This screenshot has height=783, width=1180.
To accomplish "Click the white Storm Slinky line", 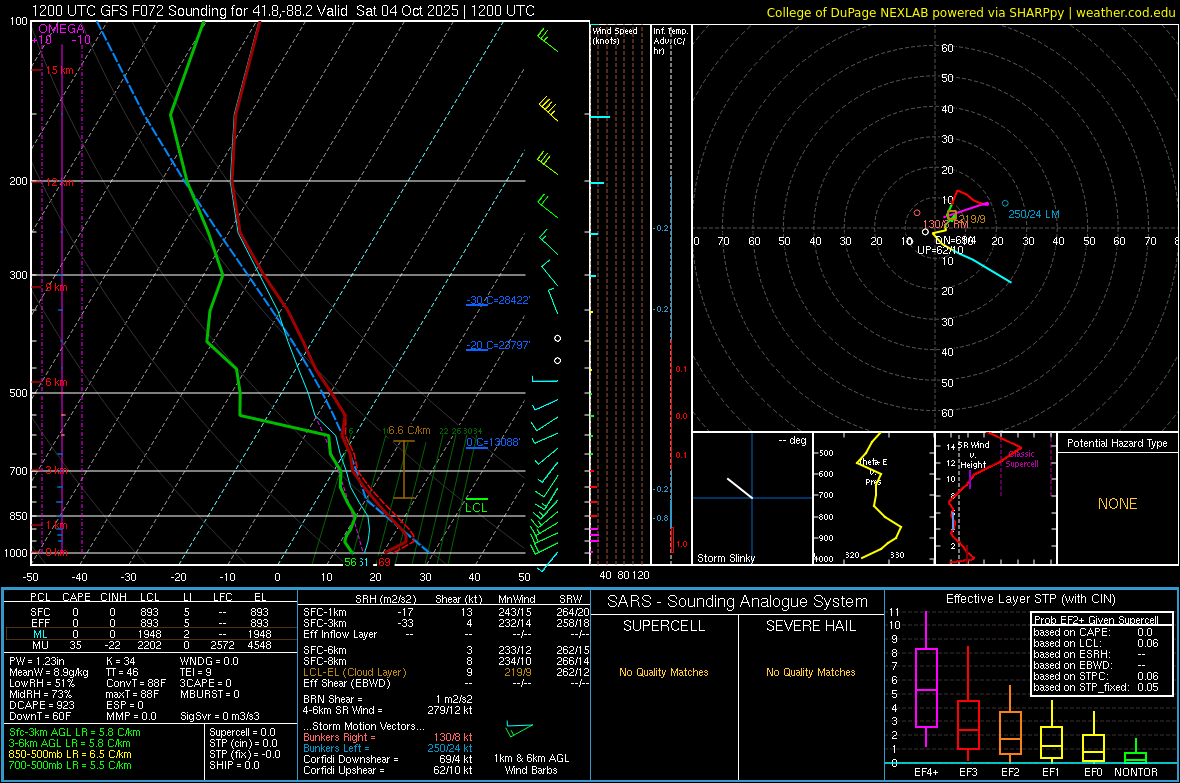I will pos(739,488).
